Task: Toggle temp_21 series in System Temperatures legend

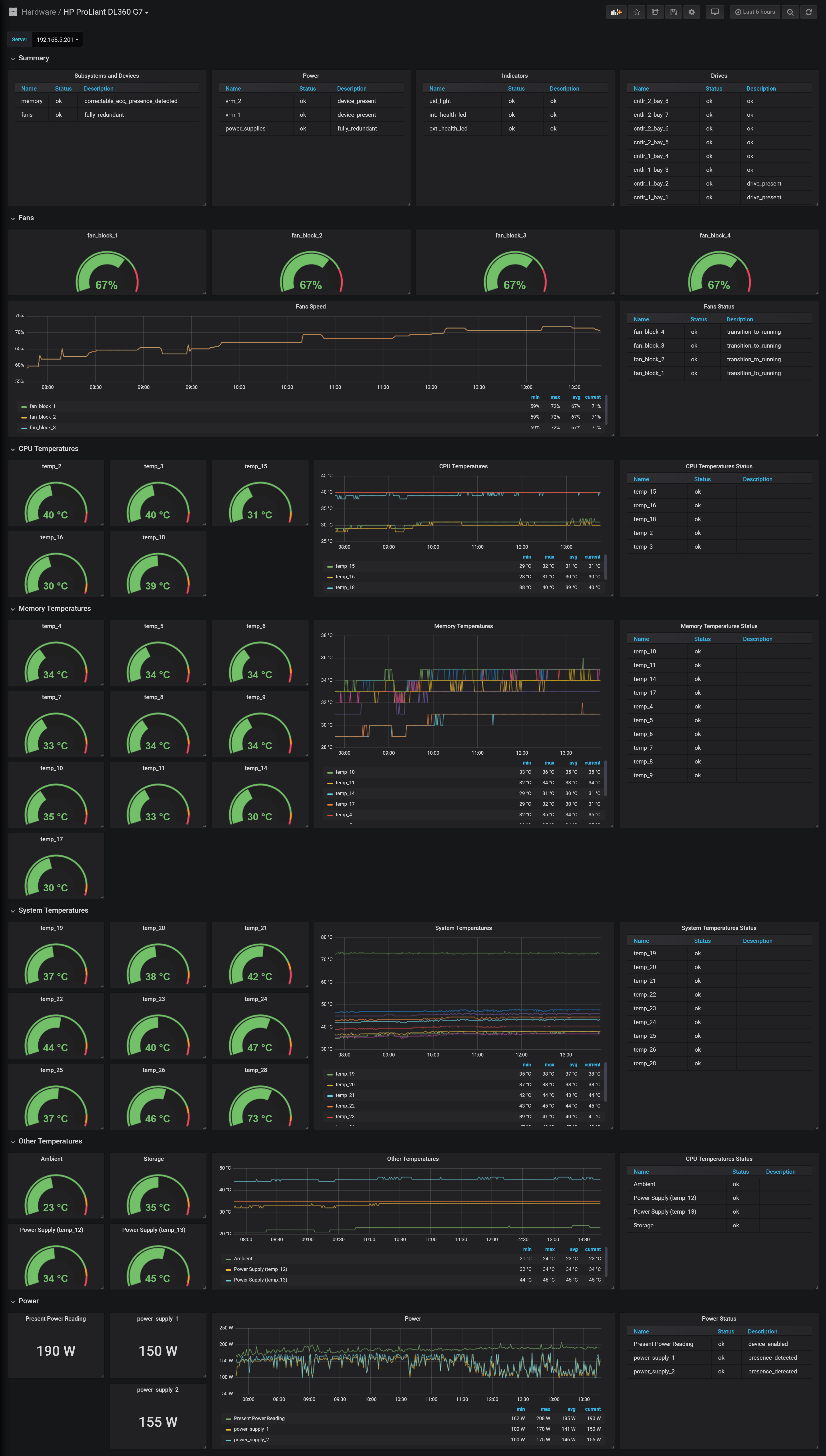Action: point(345,1095)
